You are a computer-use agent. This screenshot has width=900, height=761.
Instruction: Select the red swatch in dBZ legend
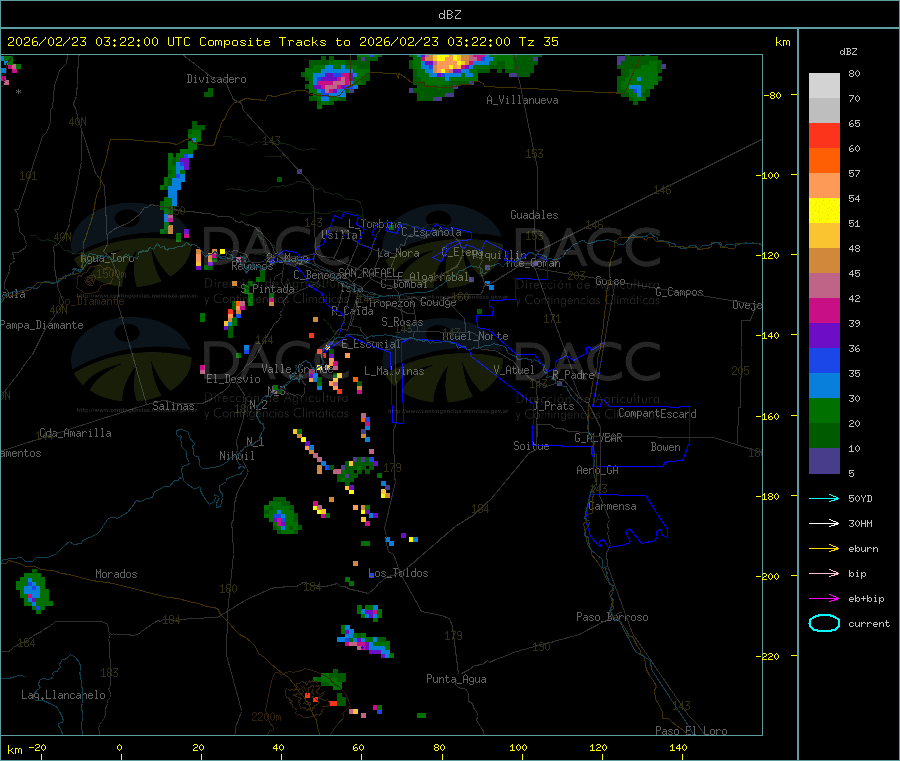coord(824,135)
